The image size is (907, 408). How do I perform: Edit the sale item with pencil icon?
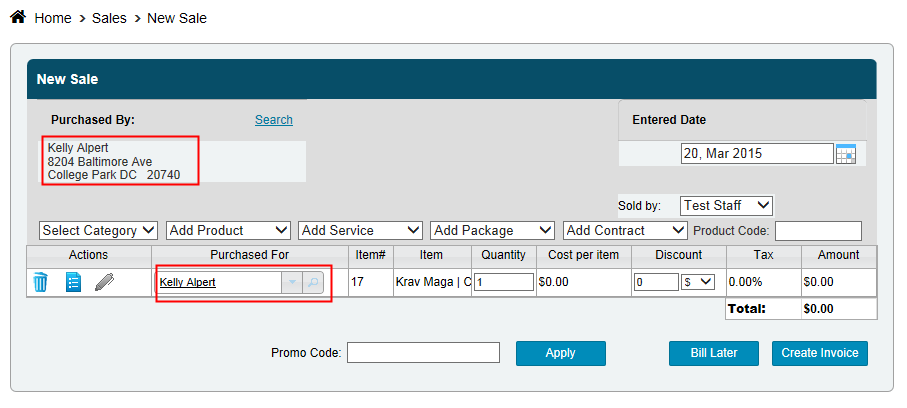point(105,282)
